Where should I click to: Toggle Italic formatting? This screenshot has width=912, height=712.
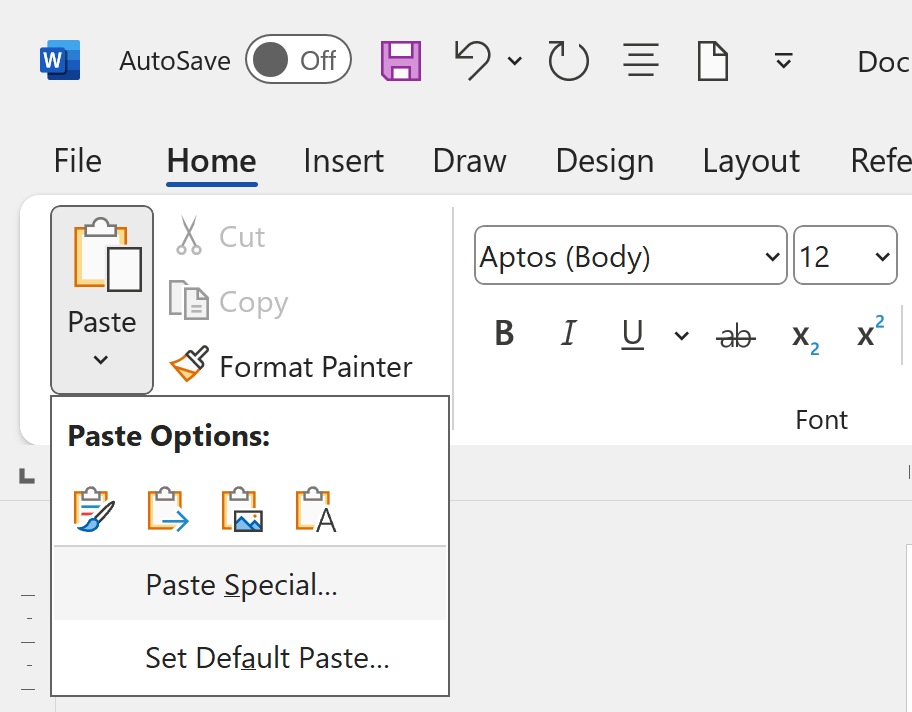[569, 334]
